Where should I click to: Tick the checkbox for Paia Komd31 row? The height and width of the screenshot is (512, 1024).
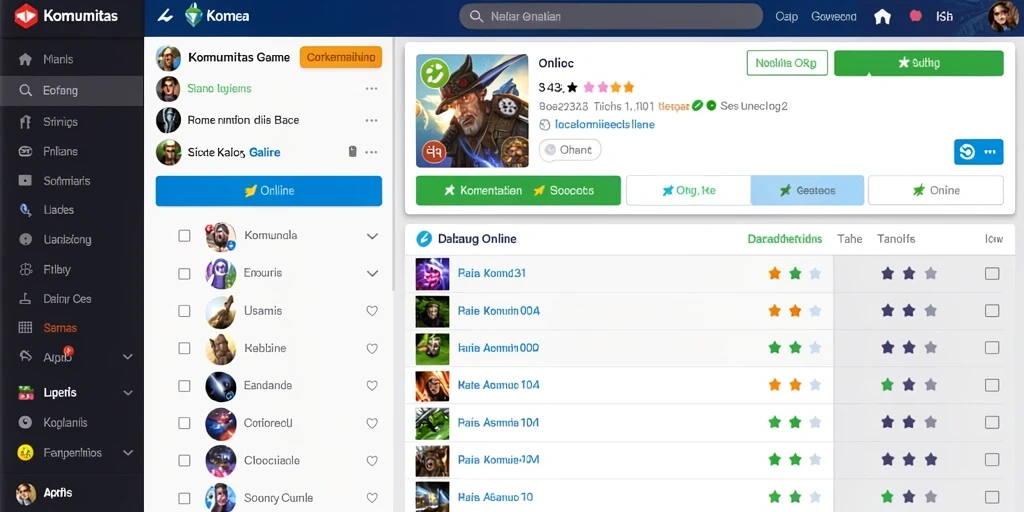coord(992,274)
